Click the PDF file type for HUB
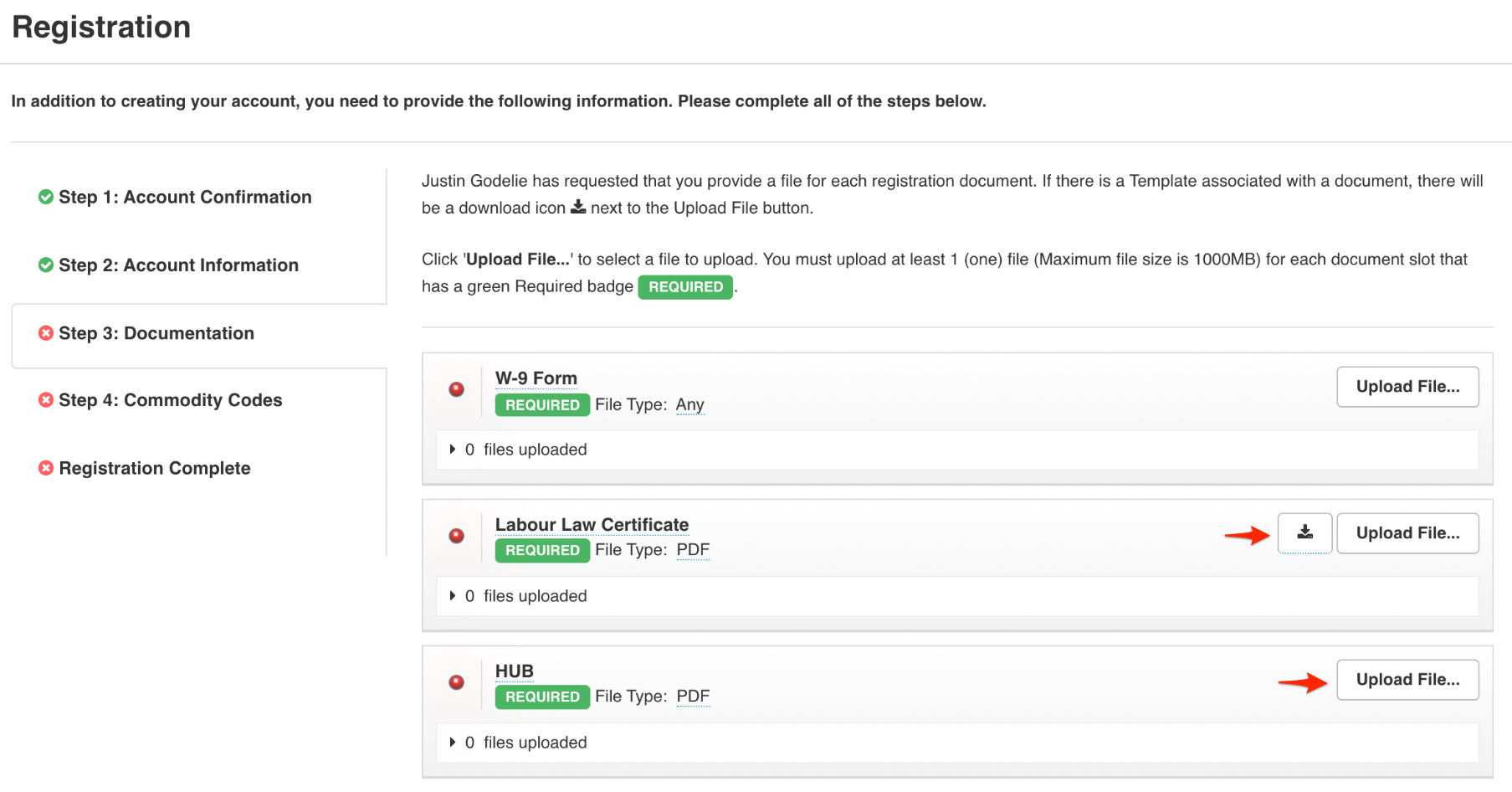The width and height of the screenshot is (1512, 792). point(693,697)
